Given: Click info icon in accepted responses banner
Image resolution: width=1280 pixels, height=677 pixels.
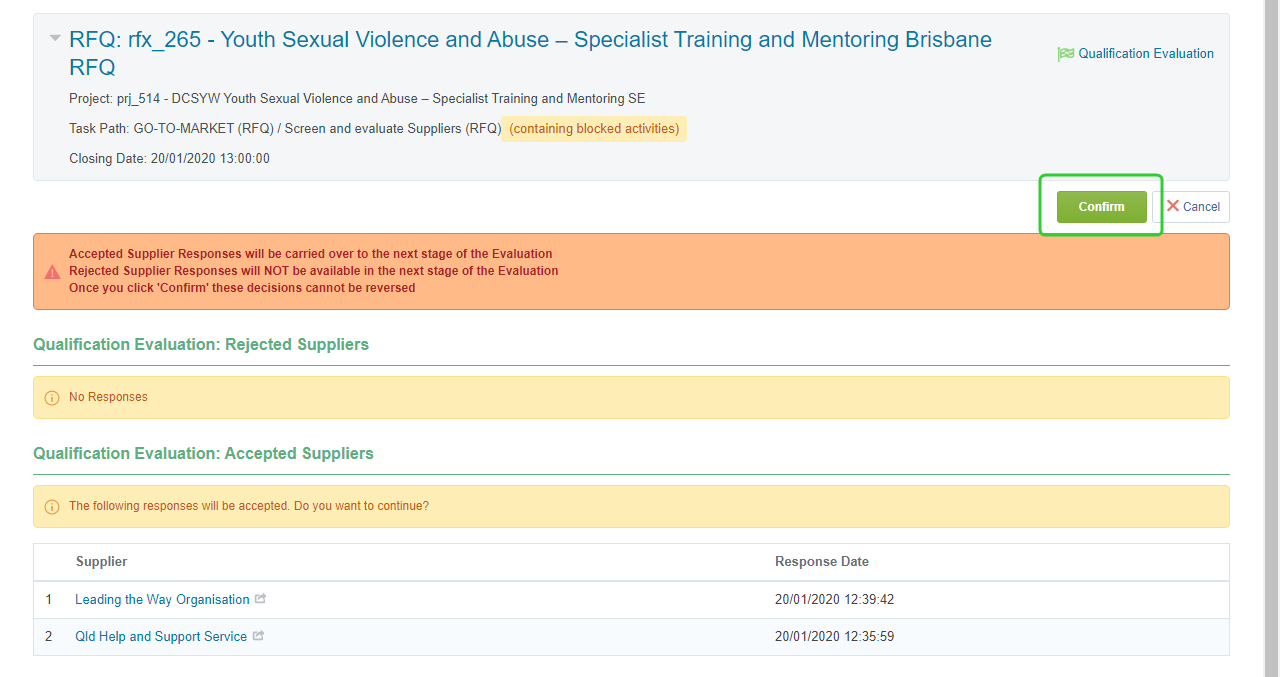Looking at the screenshot, I should (52, 507).
